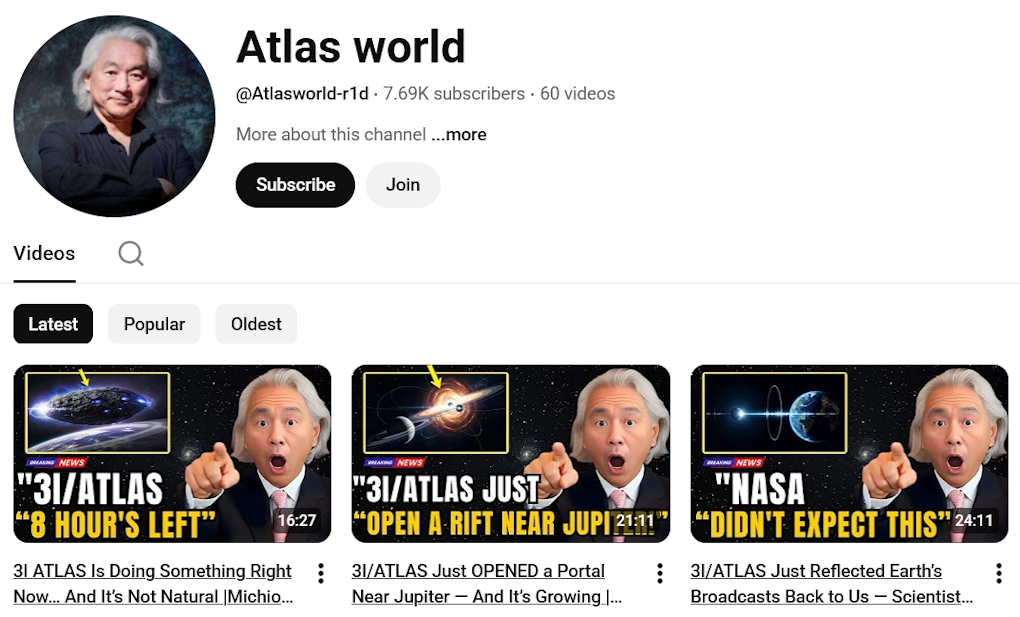1020x617 pixels.
Task: Click the Atlas world channel name heading
Action: (351, 47)
